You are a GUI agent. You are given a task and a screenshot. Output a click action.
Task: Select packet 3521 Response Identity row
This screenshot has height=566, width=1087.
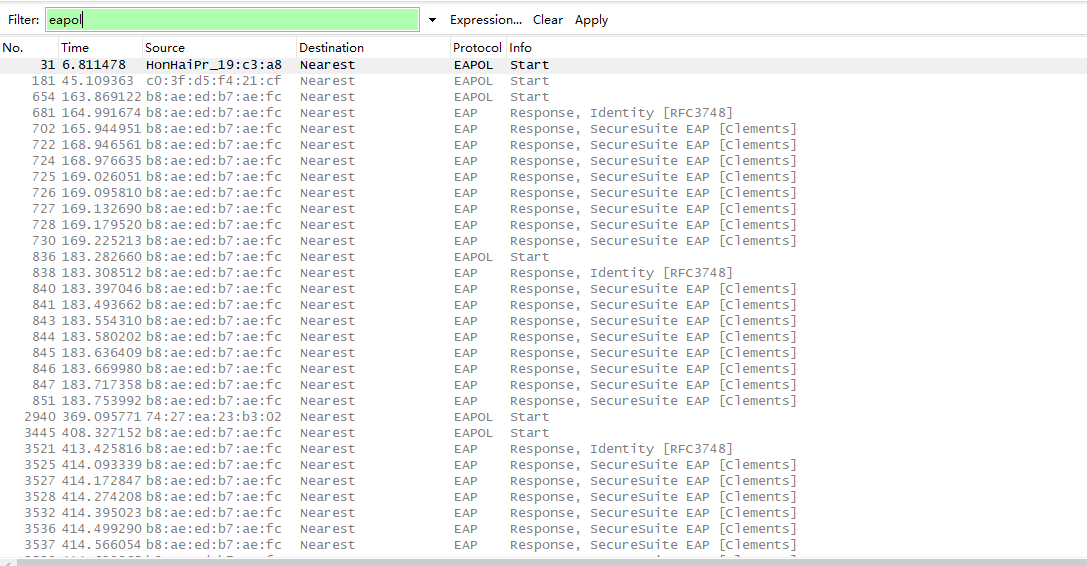pos(300,449)
